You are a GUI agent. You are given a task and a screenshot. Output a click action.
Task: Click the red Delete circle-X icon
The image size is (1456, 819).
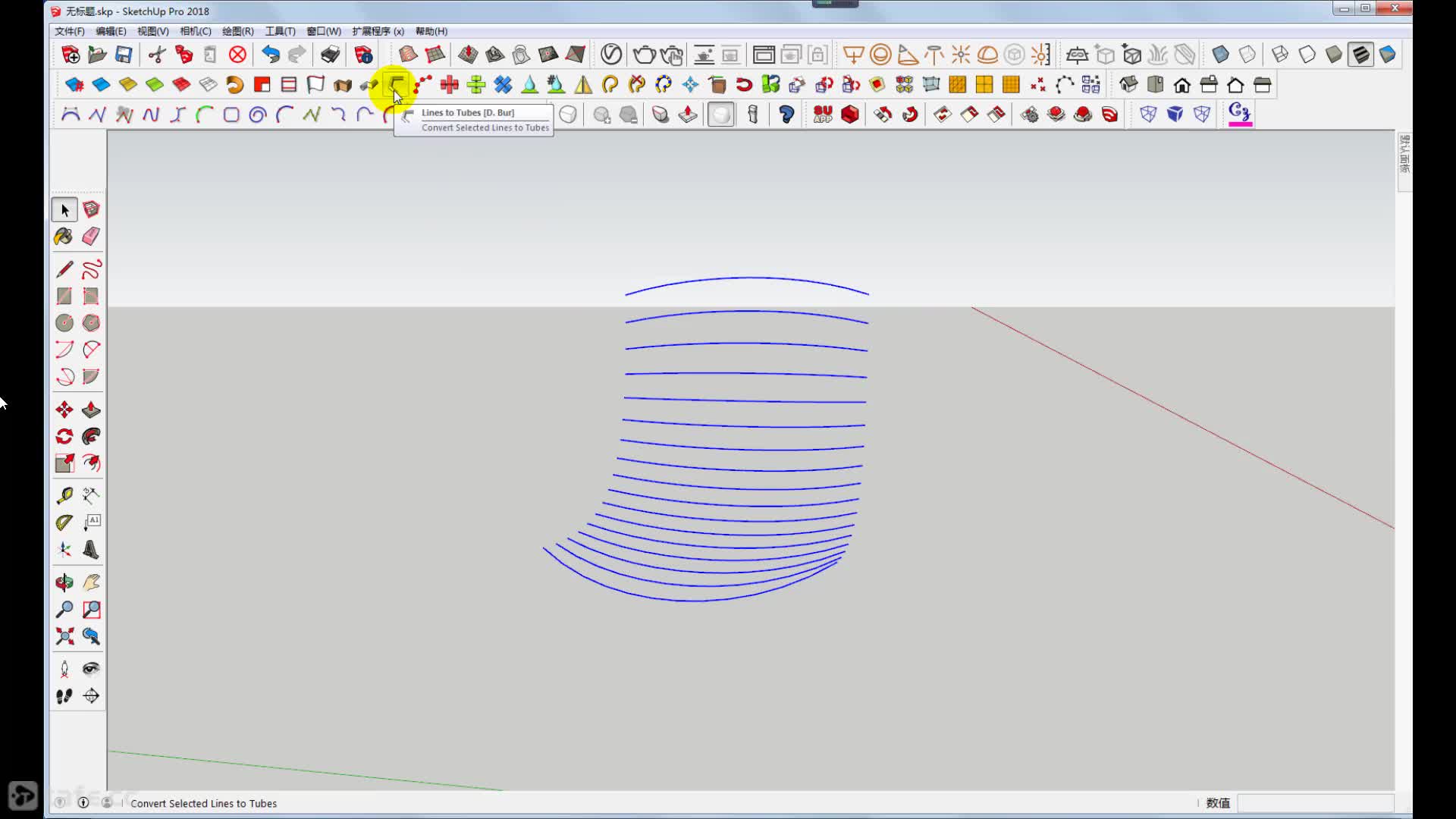tap(238, 55)
